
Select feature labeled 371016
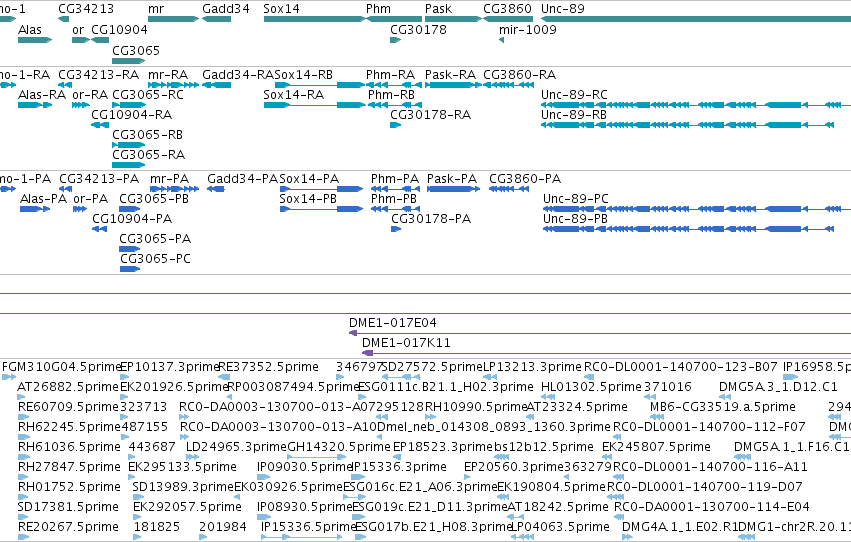point(650,397)
